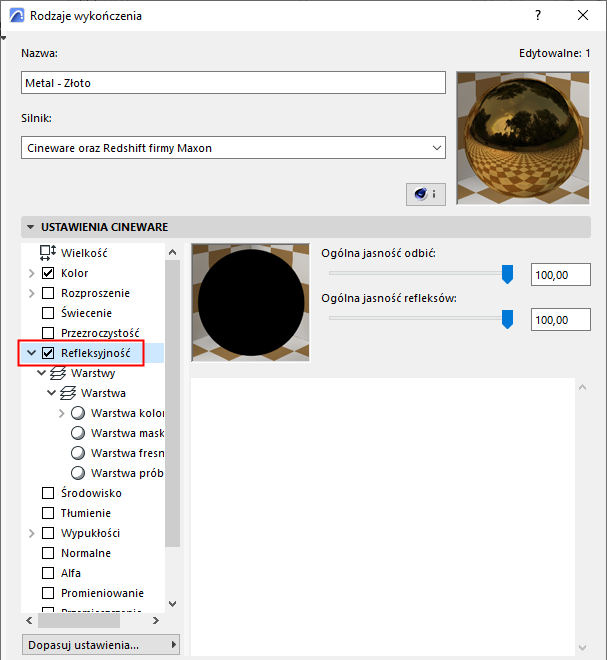The image size is (607, 660).
Task: Click the Edytowalne: 1 text
Action: coord(554,53)
